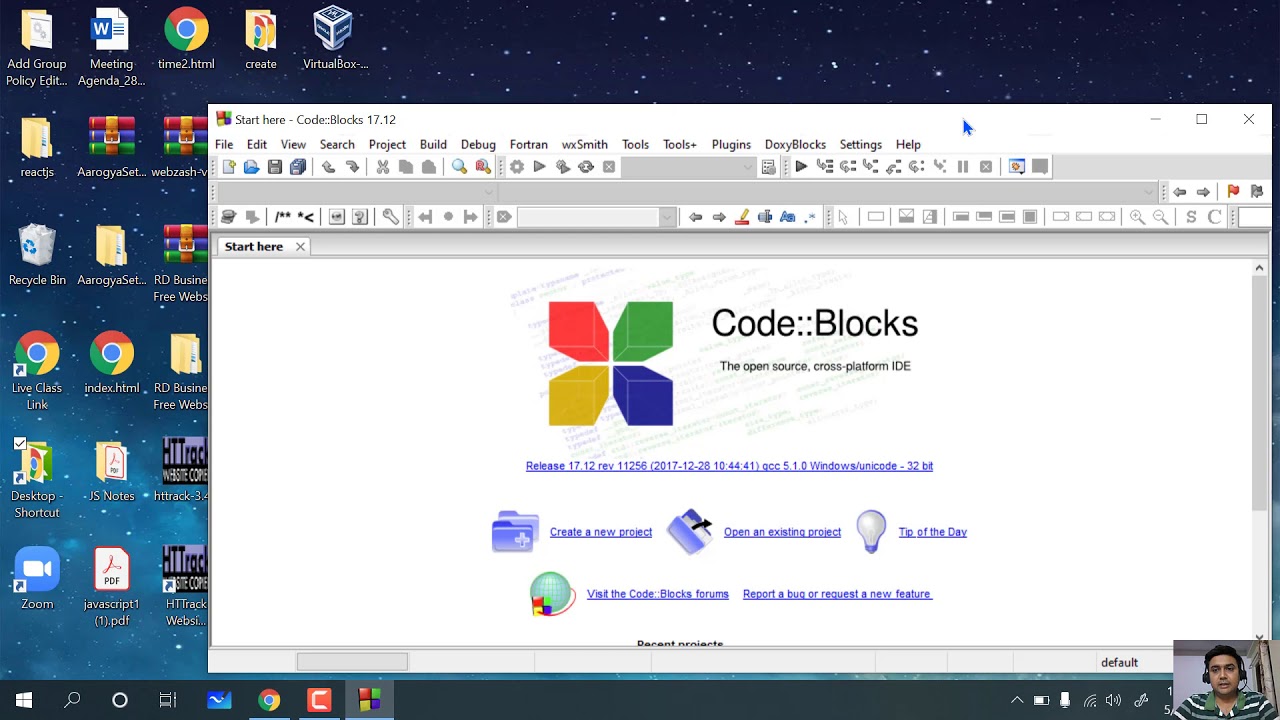This screenshot has height=720, width=1280.
Task: Click the DoxyBlocks line comment *< icon
Action: pyautogui.click(x=306, y=217)
